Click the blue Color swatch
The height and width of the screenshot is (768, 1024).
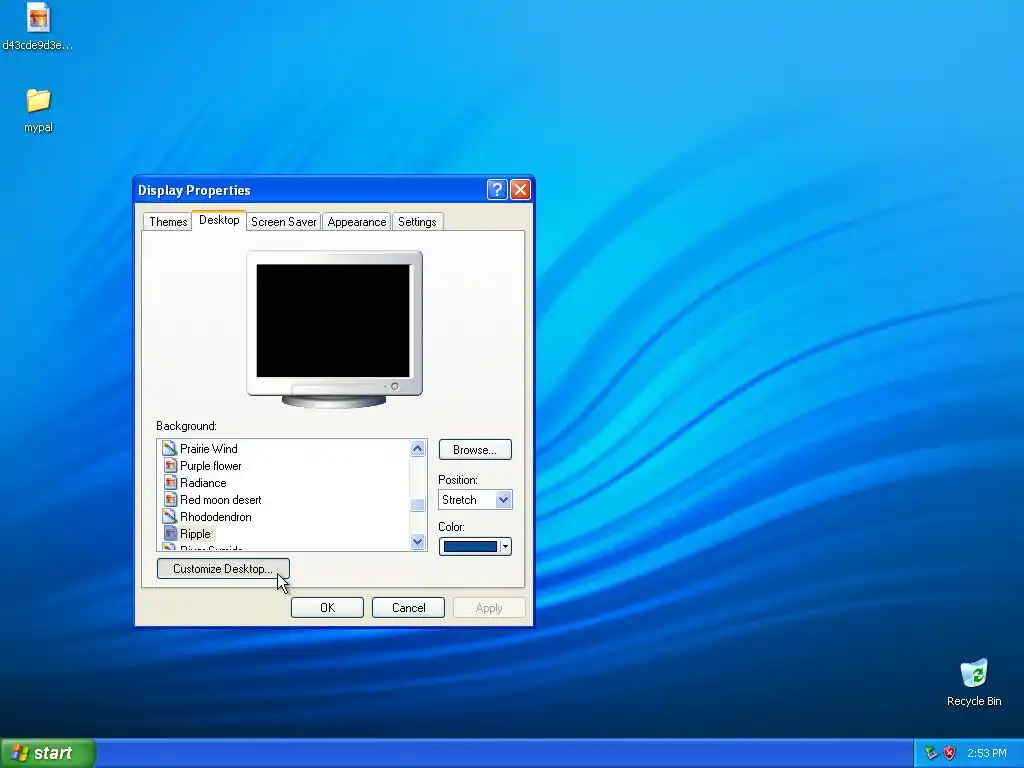coord(470,547)
